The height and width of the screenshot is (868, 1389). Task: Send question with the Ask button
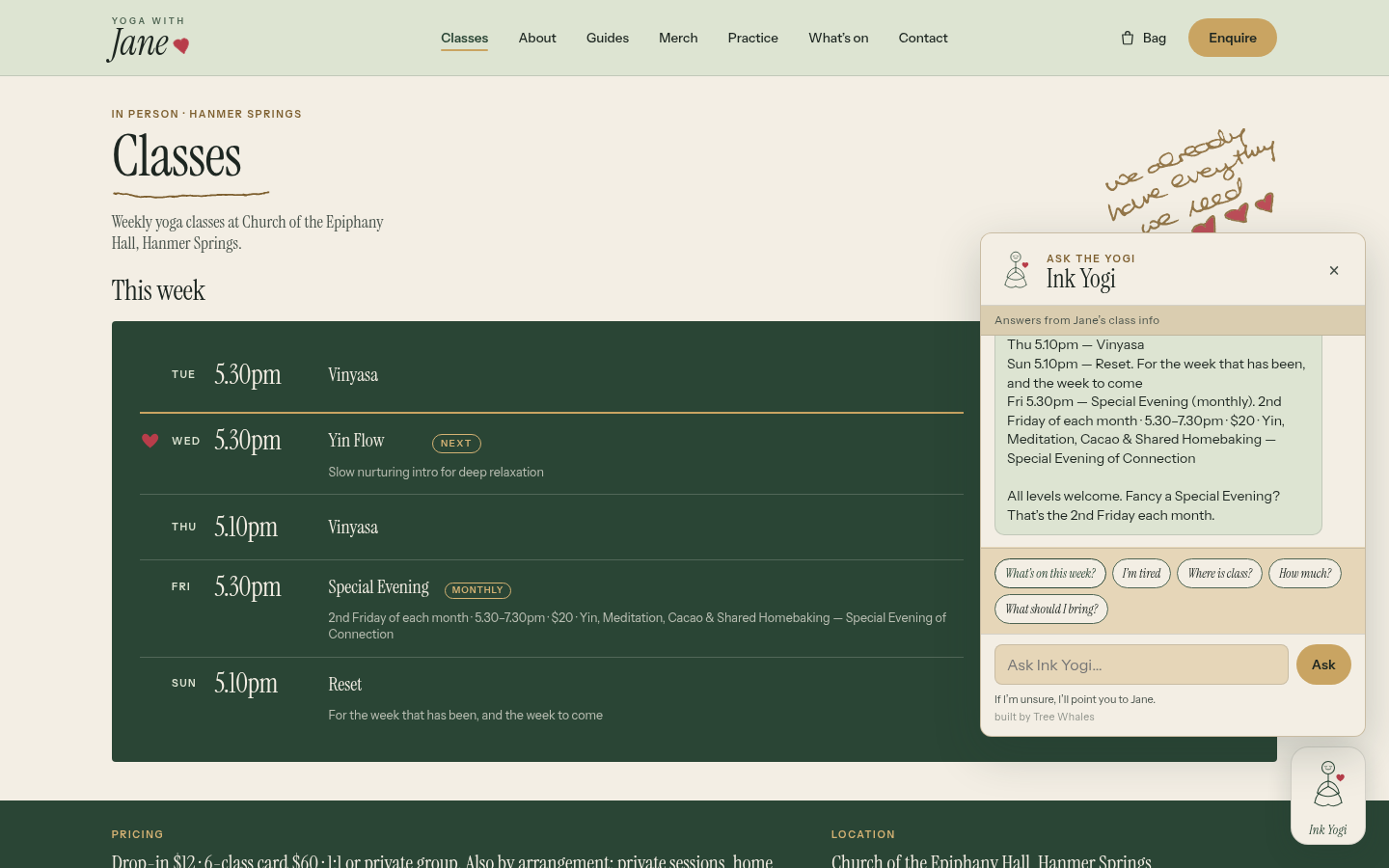tap(1323, 665)
